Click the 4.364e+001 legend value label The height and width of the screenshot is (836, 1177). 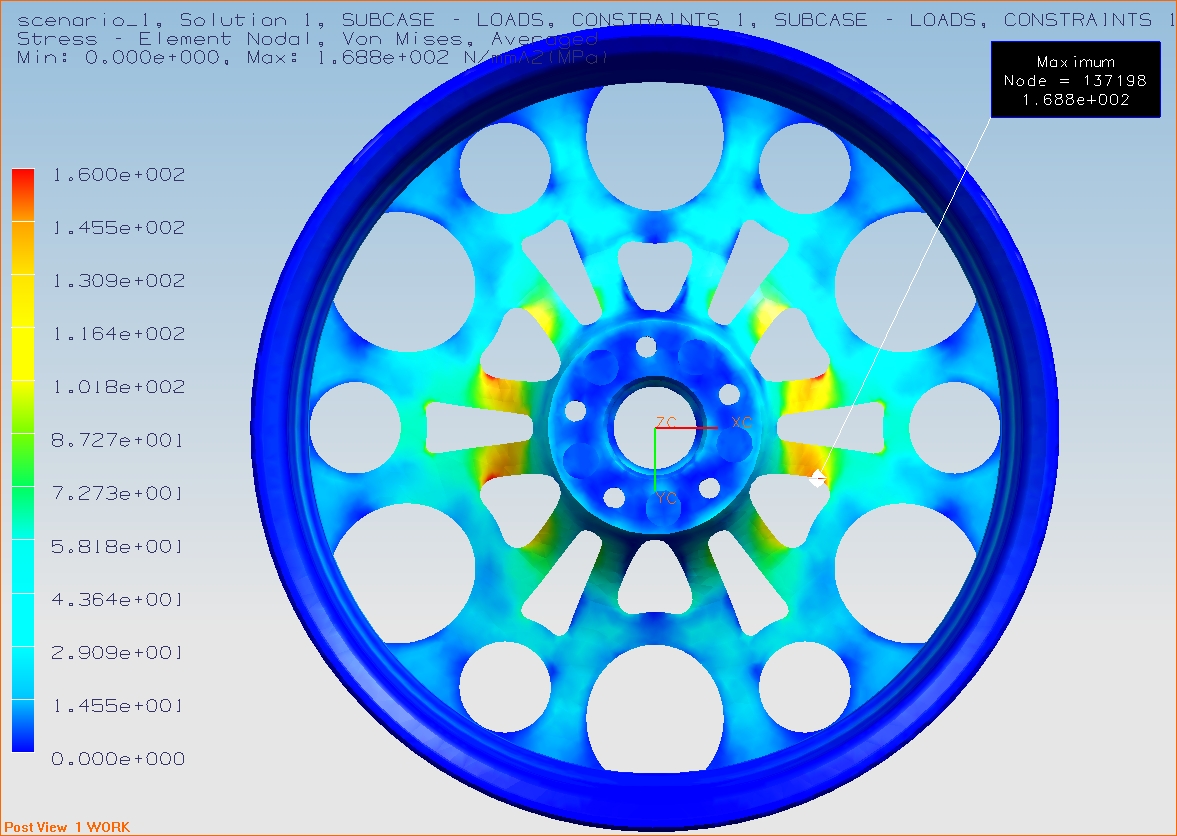118,600
